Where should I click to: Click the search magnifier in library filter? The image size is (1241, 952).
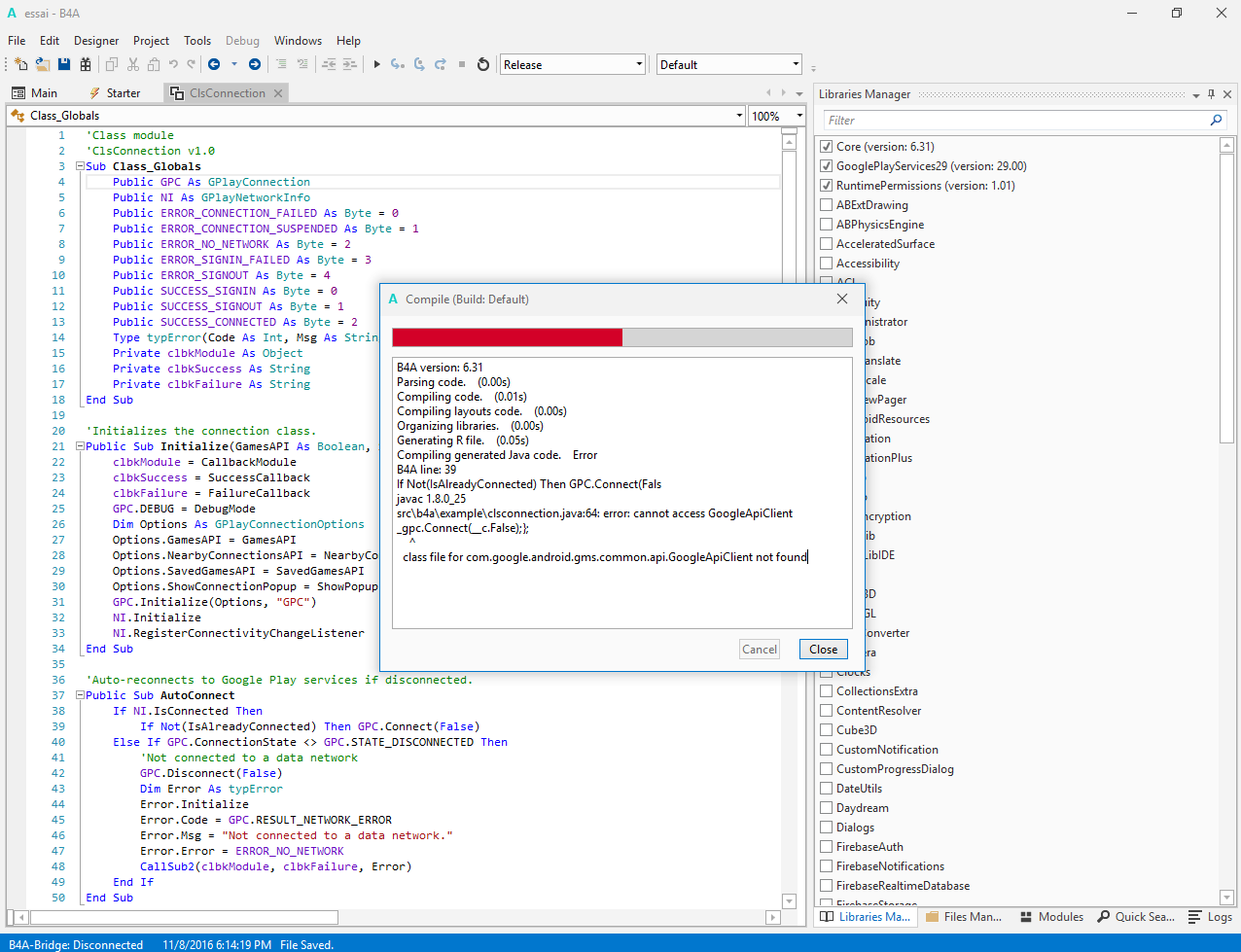(x=1216, y=120)
